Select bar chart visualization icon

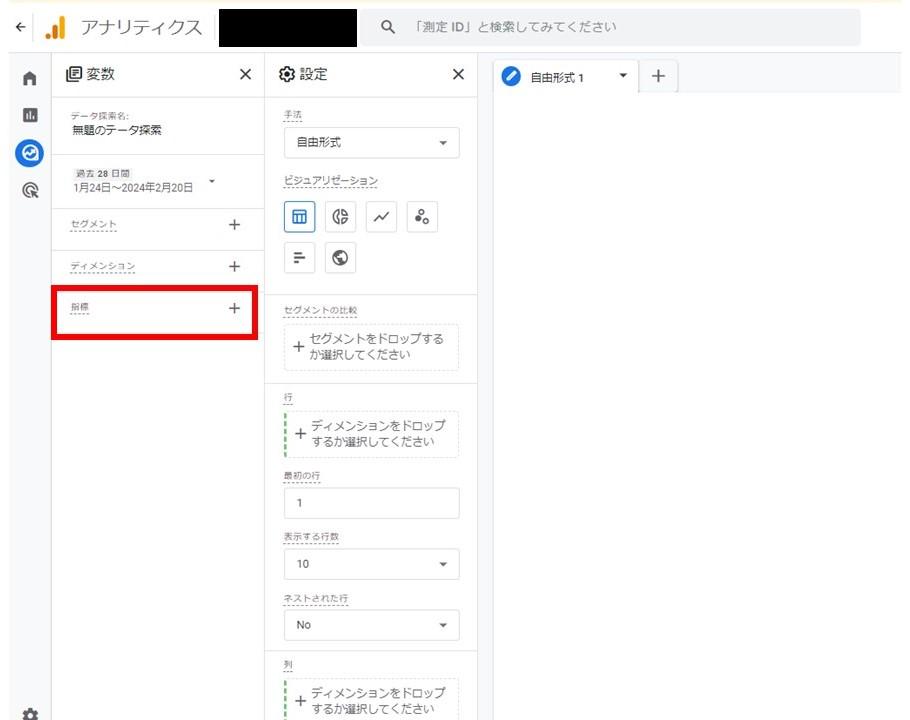tap(299, 258)
